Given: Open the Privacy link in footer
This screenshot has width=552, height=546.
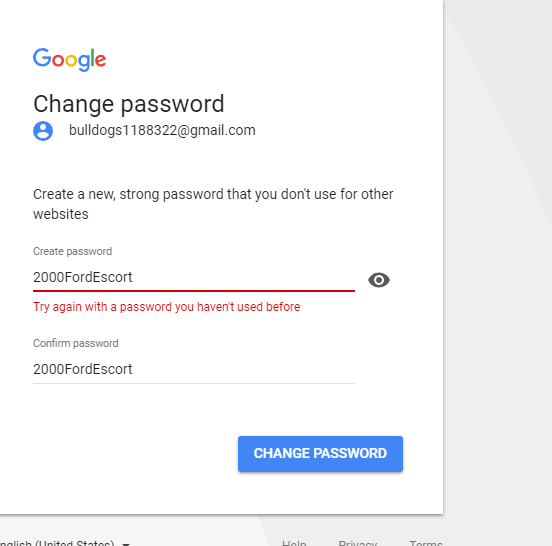Looking at the screenshot, I should 358,543.
